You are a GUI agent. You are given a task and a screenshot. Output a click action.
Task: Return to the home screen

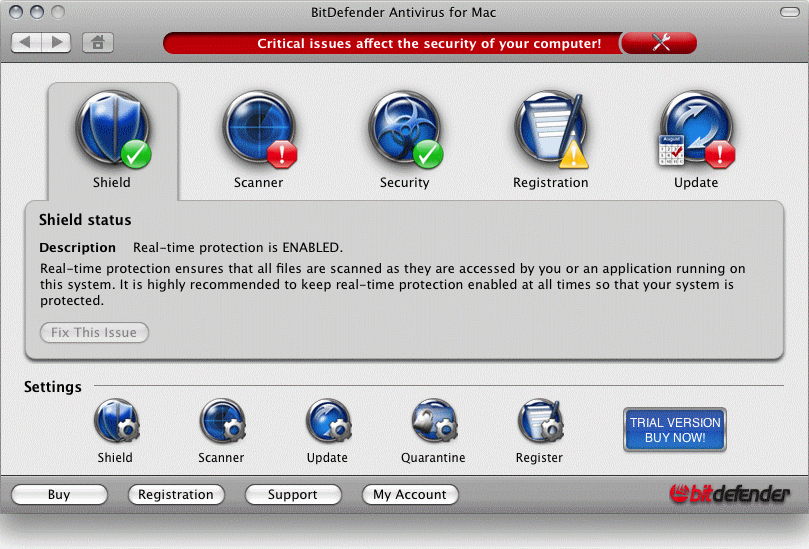point(98,42)
